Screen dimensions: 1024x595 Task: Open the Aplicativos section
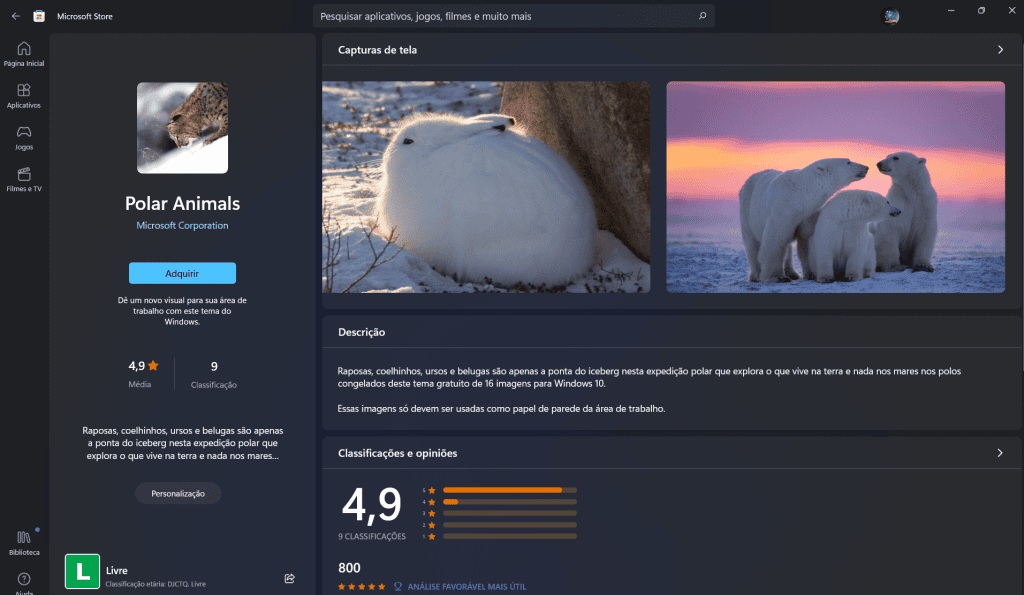24,96
